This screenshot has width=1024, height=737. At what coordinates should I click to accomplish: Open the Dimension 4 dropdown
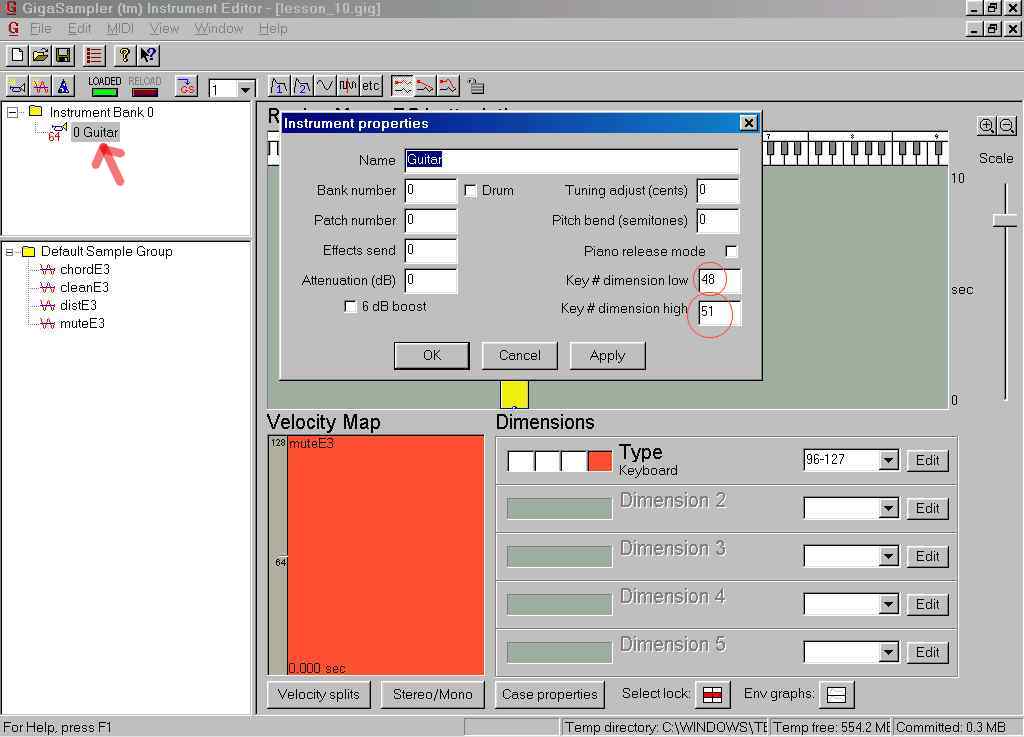tap(888, 604)
